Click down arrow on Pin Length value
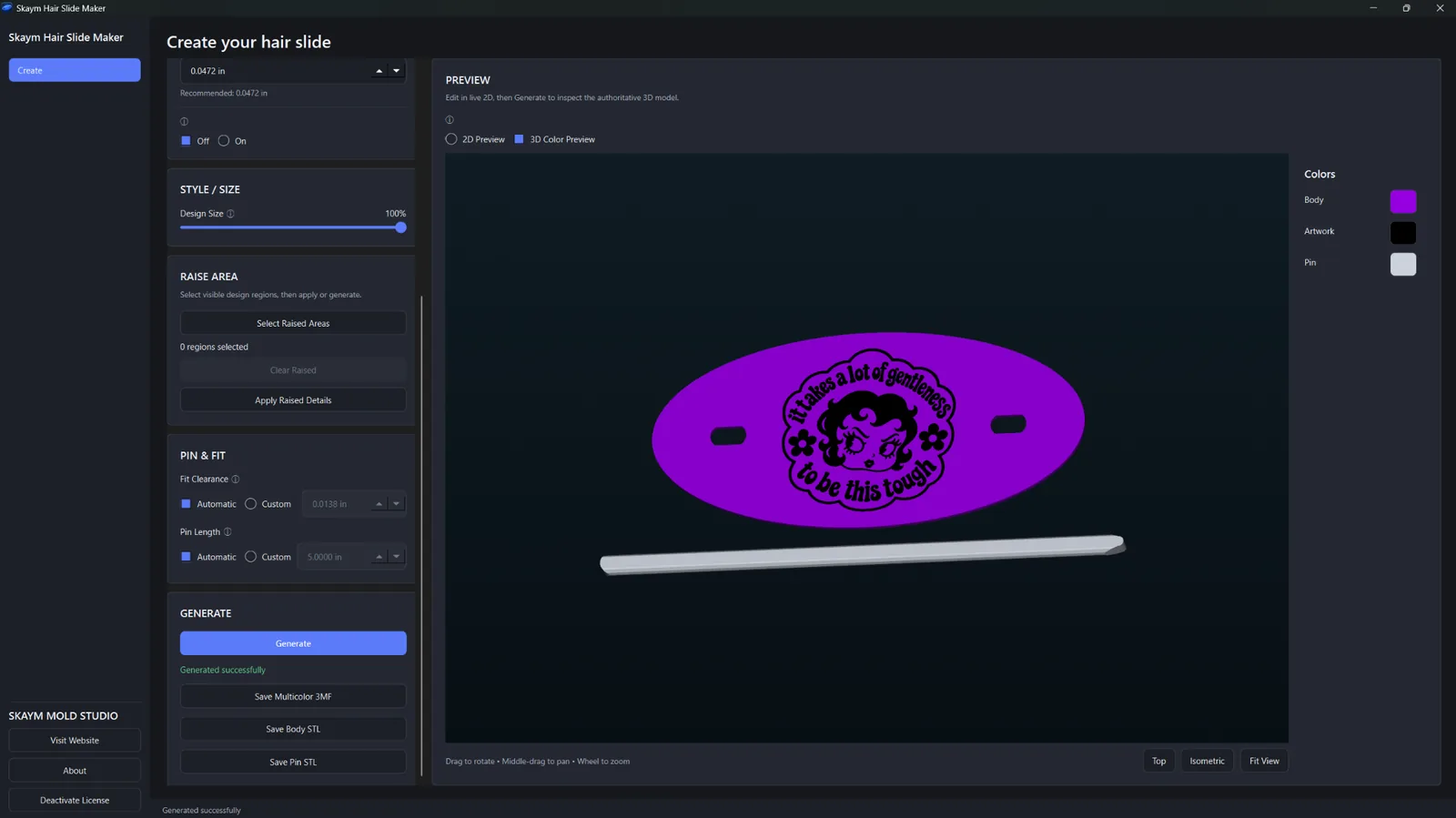This screenshot has width=1456, height=818. pos(397,557)
